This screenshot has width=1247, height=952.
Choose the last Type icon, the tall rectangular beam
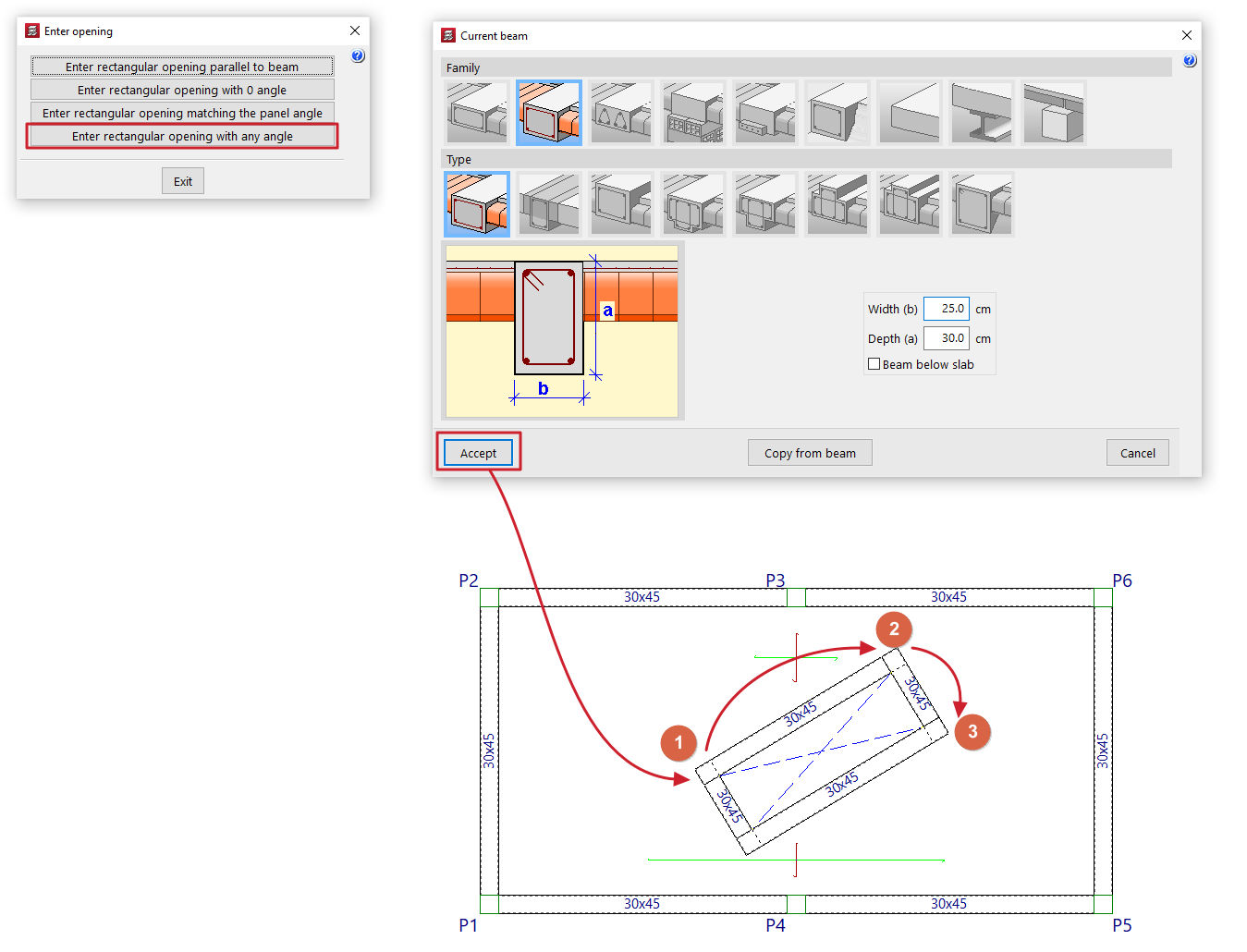pos(982,204)
